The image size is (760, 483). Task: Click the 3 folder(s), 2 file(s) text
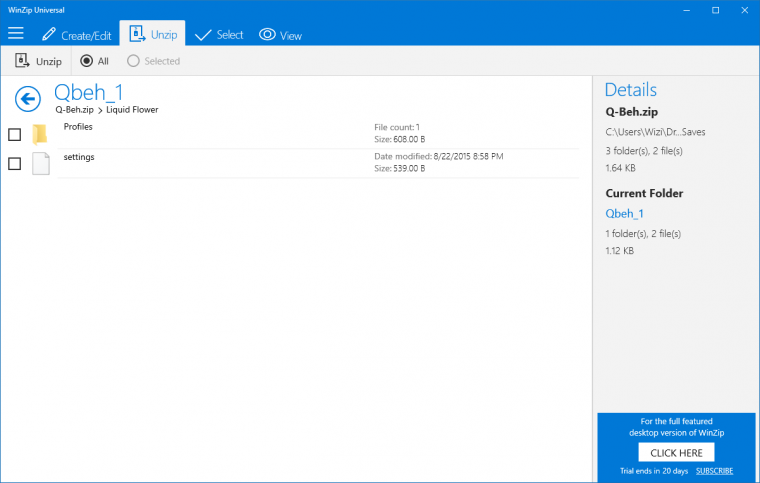point(644,151)
